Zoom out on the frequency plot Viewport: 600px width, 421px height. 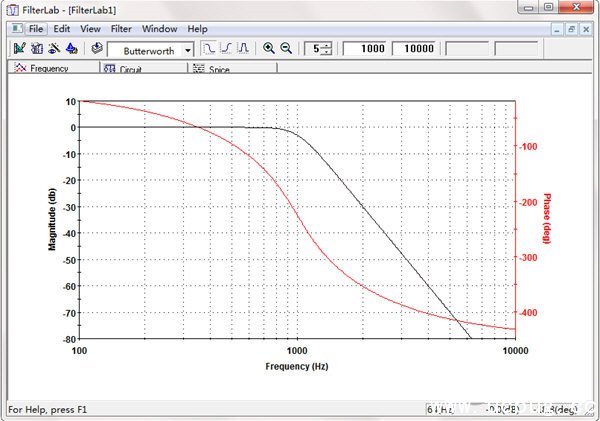pyautogui.click(x=286, y=49)
